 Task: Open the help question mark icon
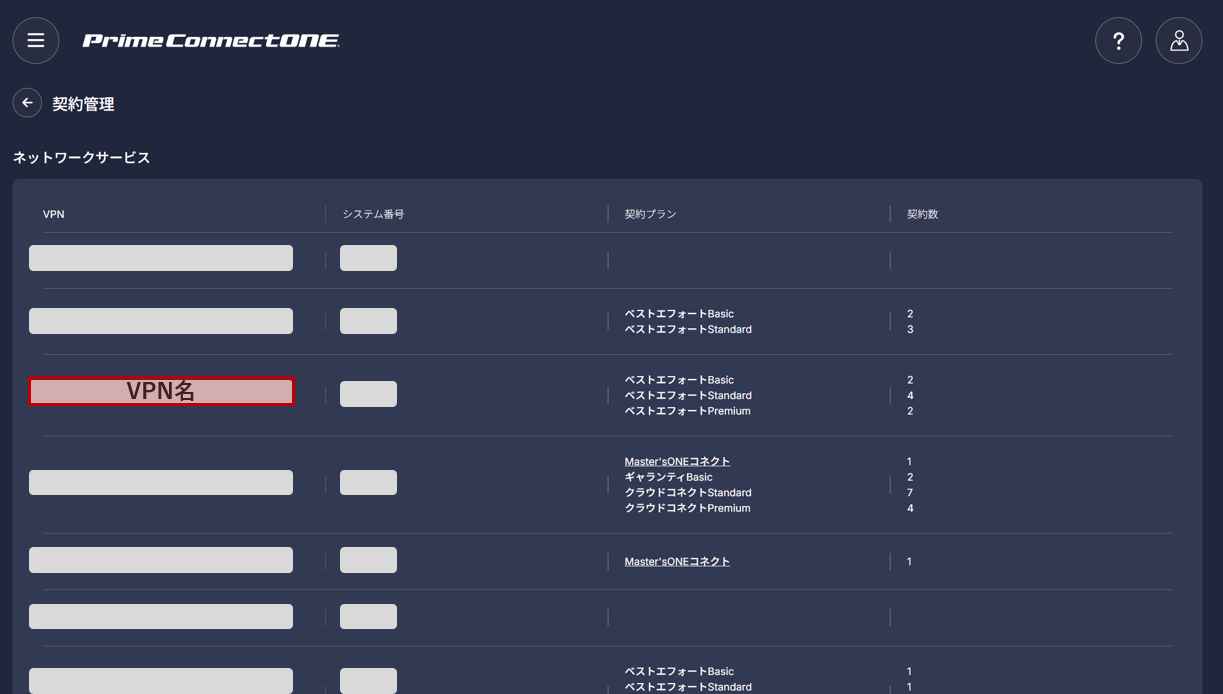coord(1119,41)
